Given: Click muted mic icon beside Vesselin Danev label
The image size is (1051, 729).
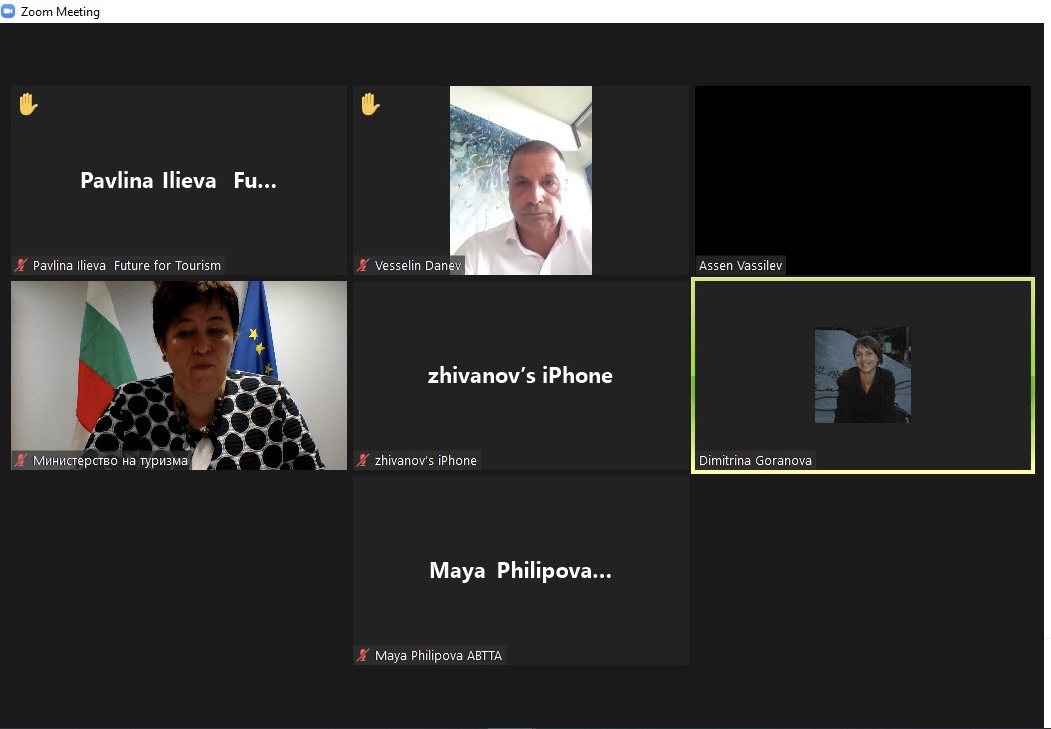Looking at the screenshot, I should (x=363, y=266).
